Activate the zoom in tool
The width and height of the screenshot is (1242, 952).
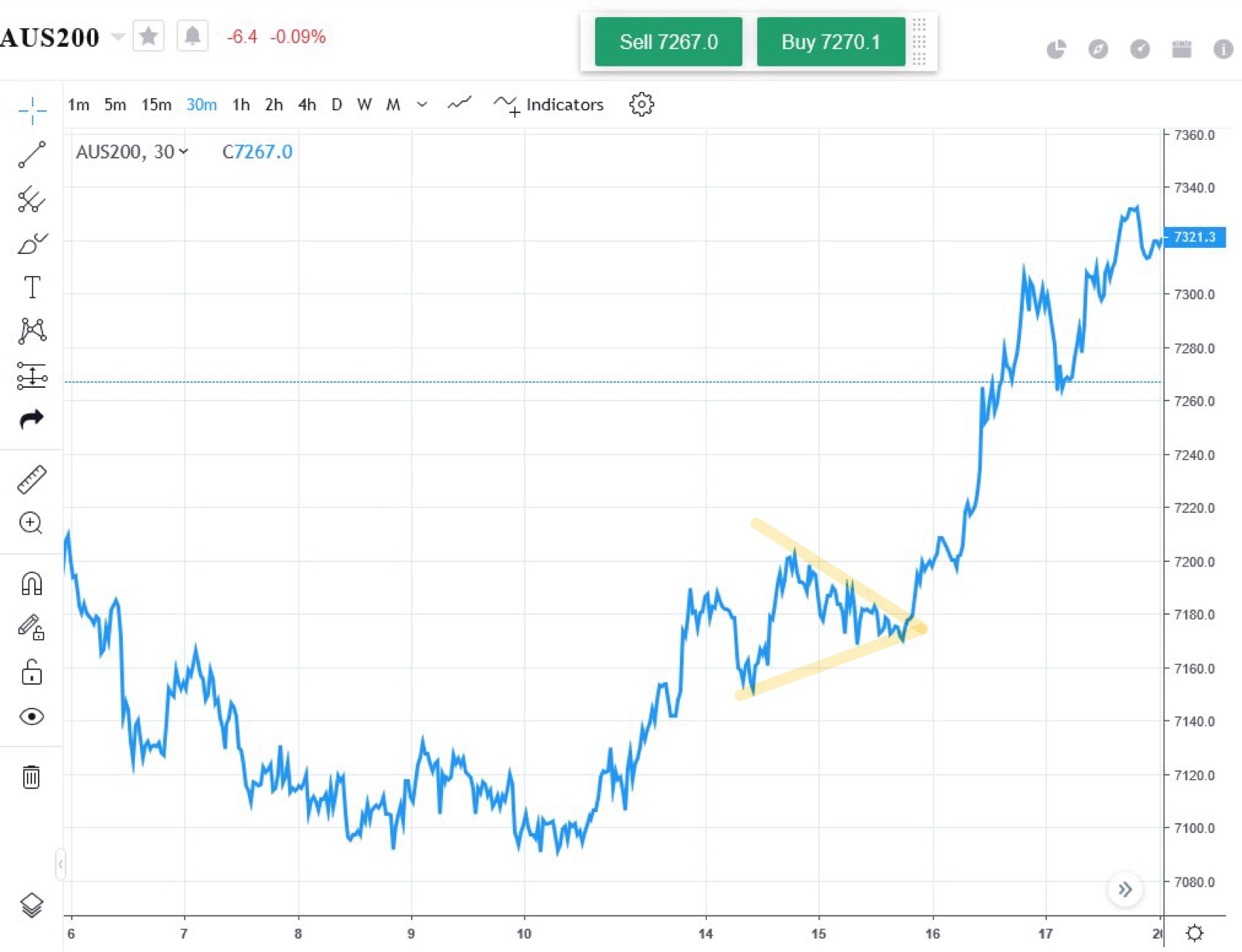[x=31, y=523]
